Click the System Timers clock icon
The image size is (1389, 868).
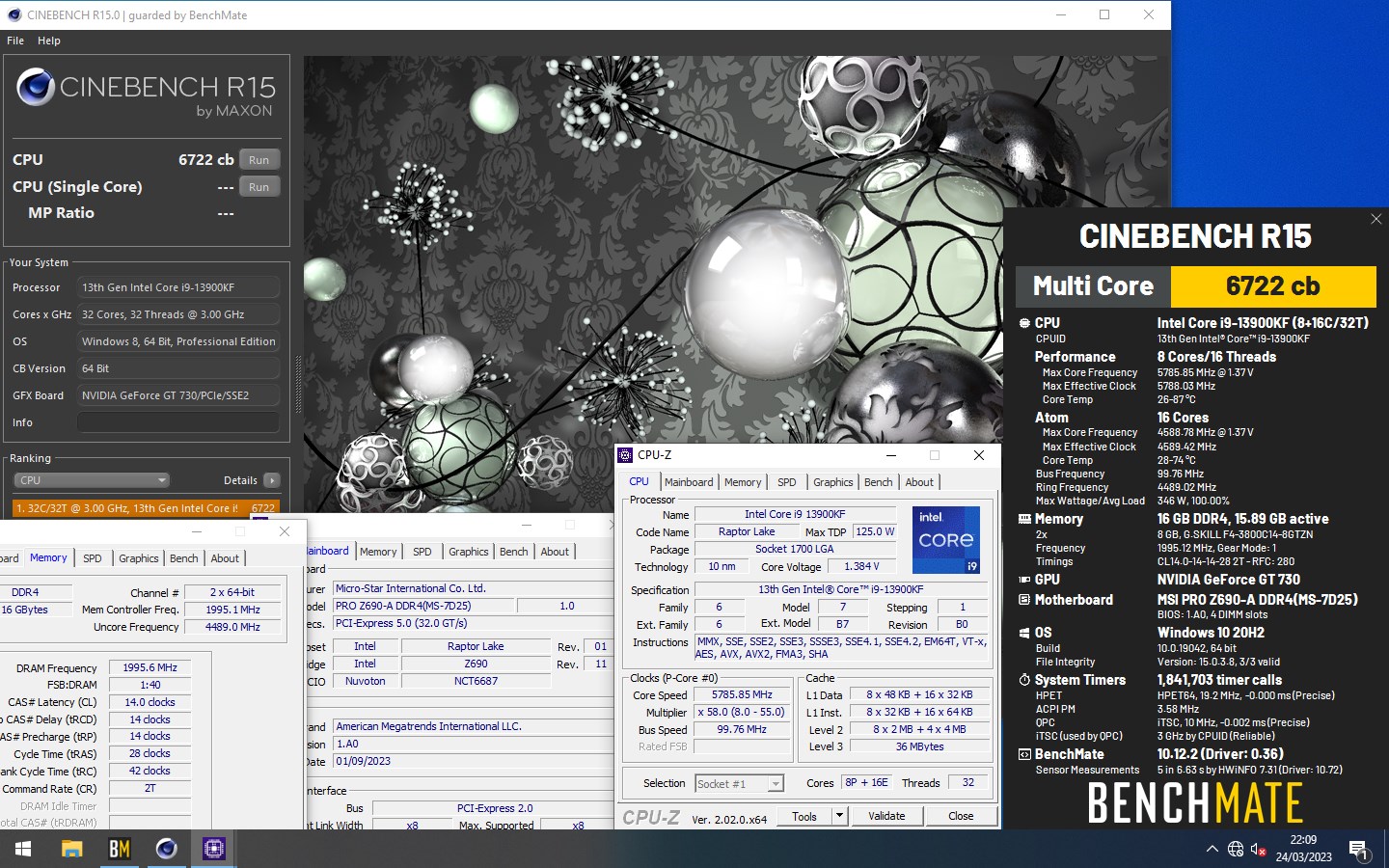1024,680
